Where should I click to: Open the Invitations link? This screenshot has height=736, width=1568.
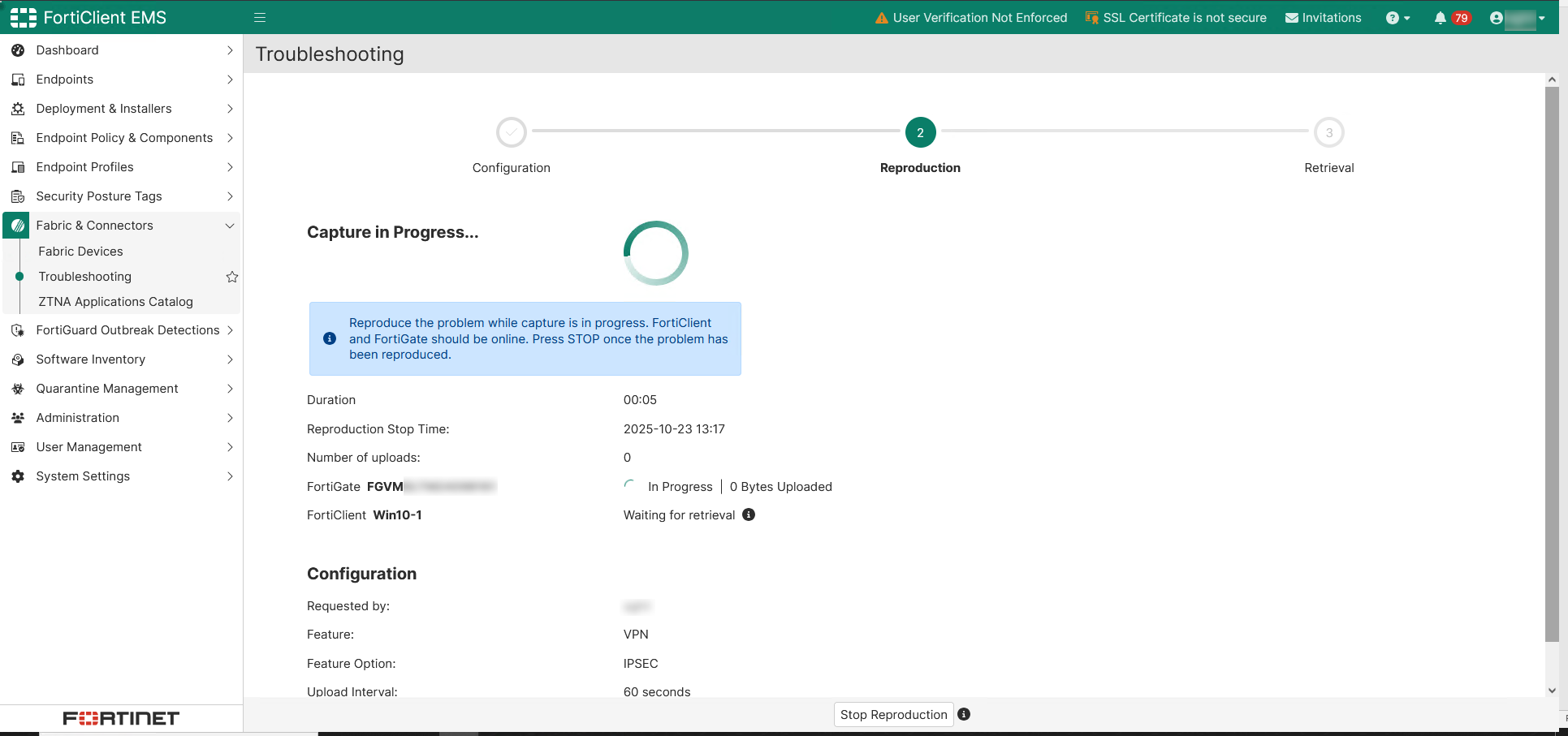pyautogui.click(x=1332, y=18)
